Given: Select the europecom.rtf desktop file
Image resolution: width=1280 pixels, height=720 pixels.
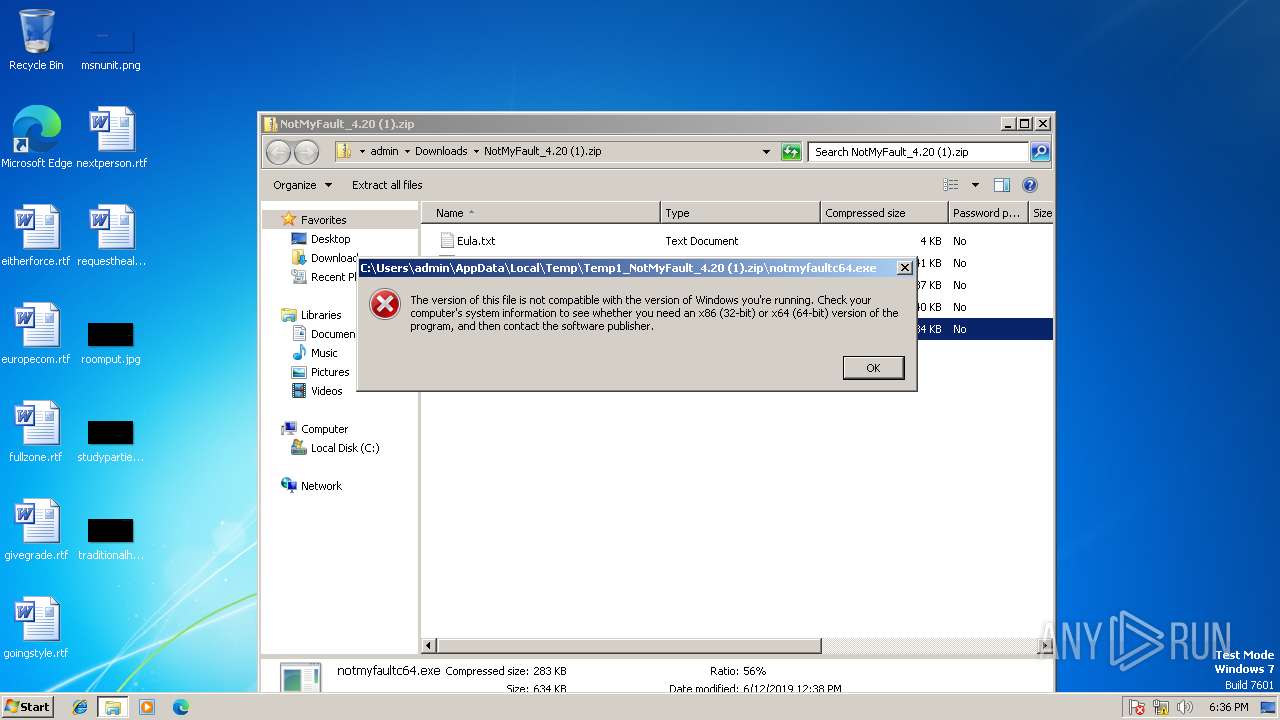Looking at the screenshot, I should [x=36, y=334].
